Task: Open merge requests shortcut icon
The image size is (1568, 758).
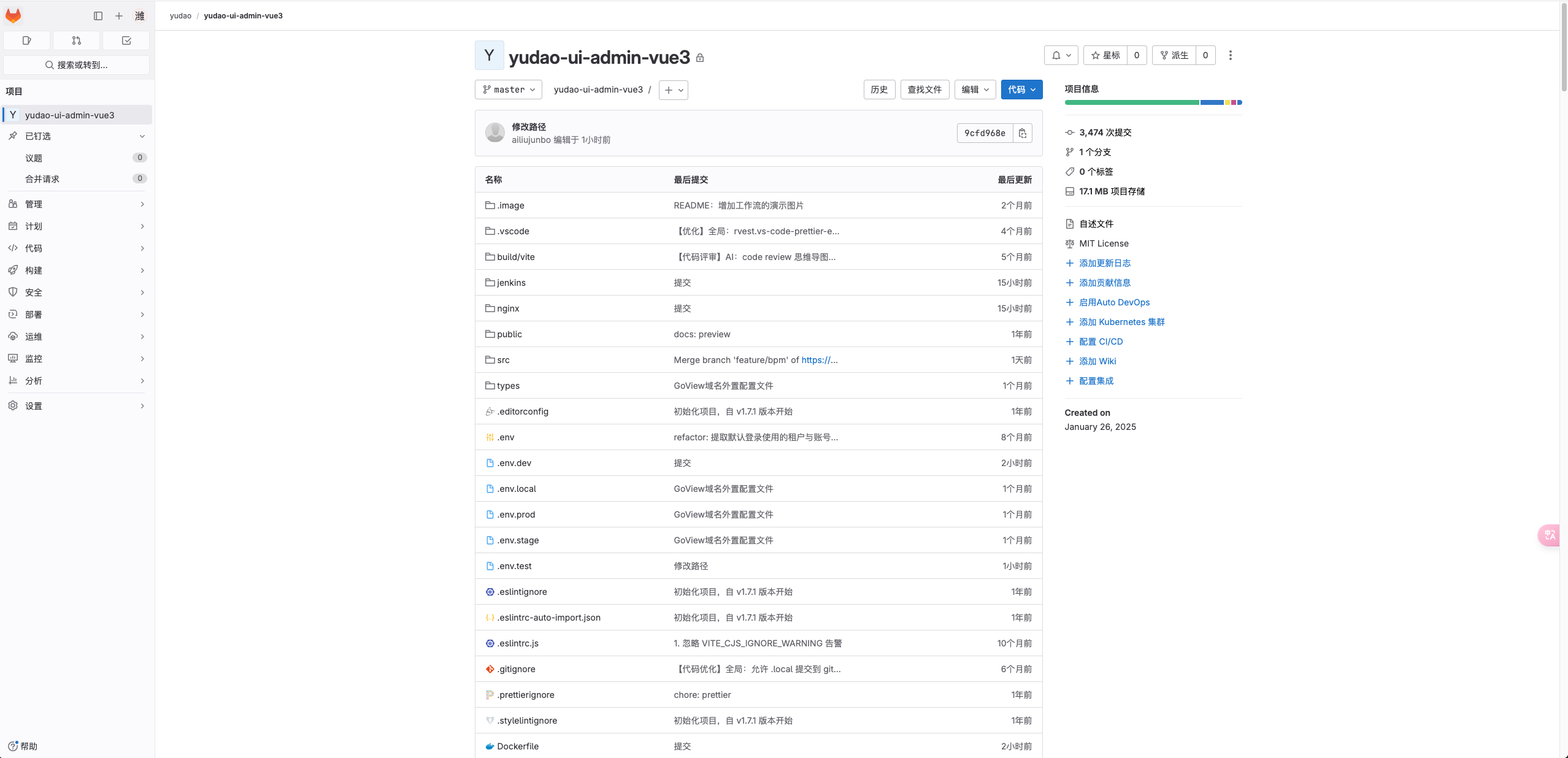Action: (x=77, y=40)
